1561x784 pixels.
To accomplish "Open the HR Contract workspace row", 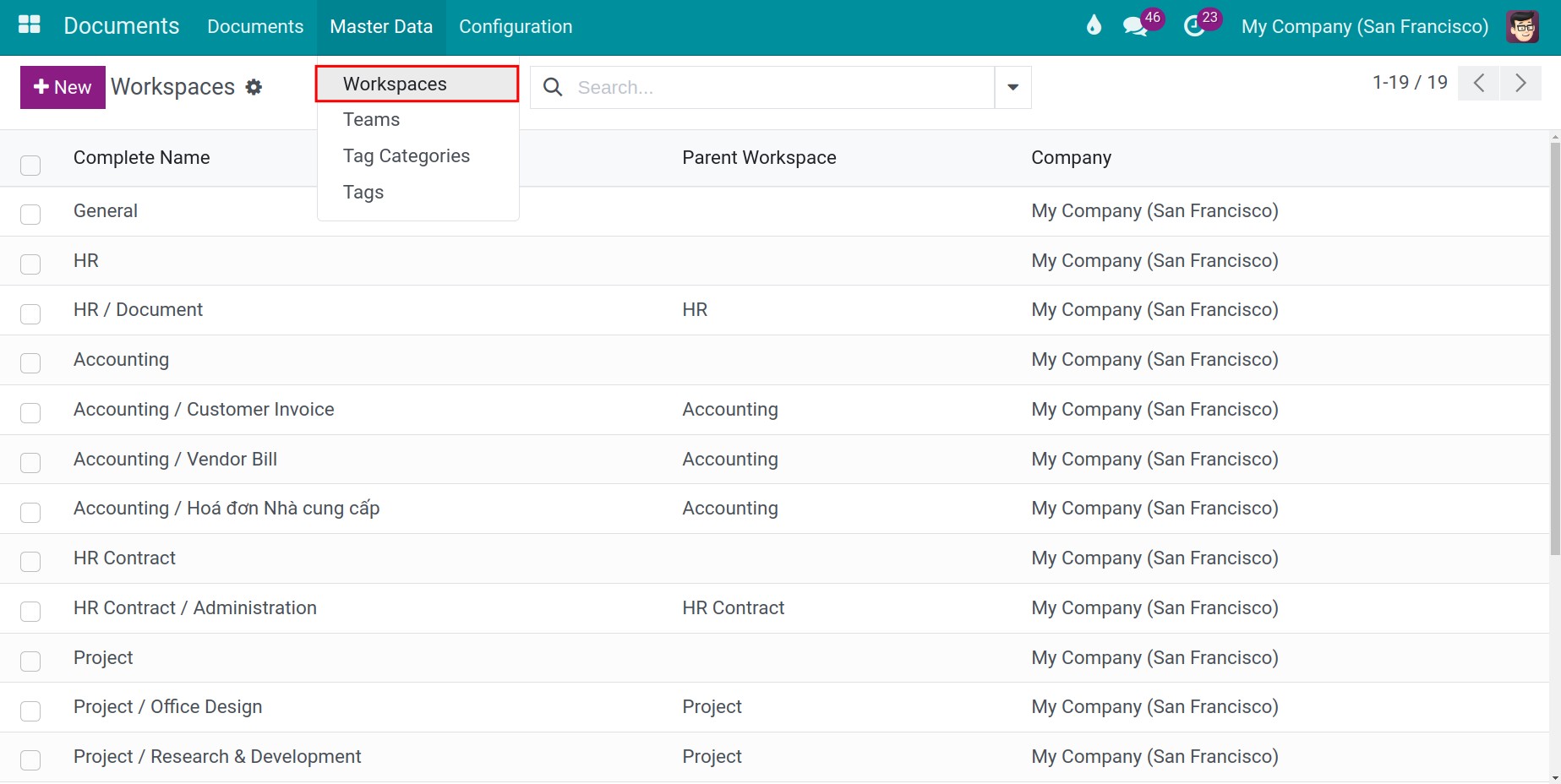I will tap(774, 558).
